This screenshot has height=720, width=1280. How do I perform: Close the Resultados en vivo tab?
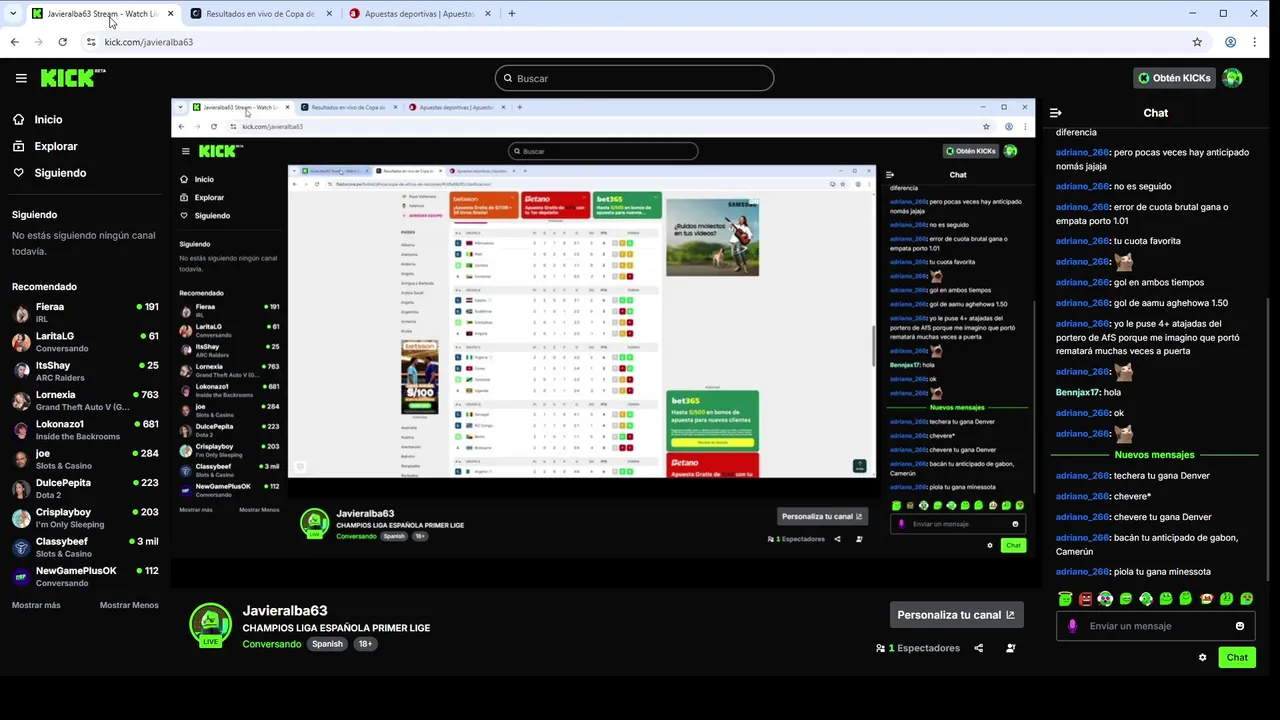pyautogui.click(x=329, y=14)
